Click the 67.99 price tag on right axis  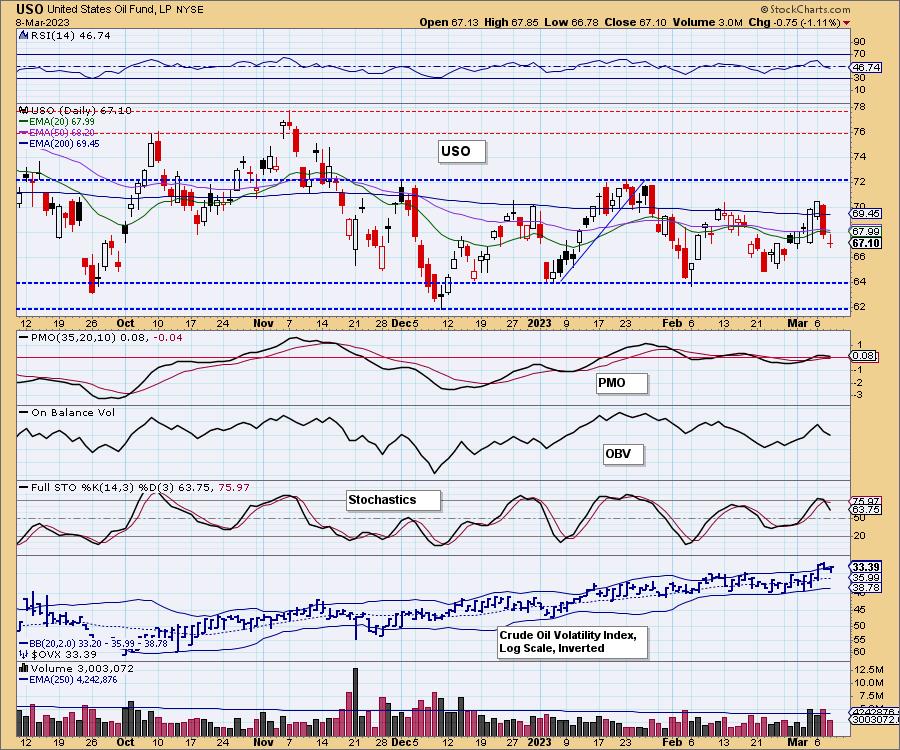pos(866,231)
